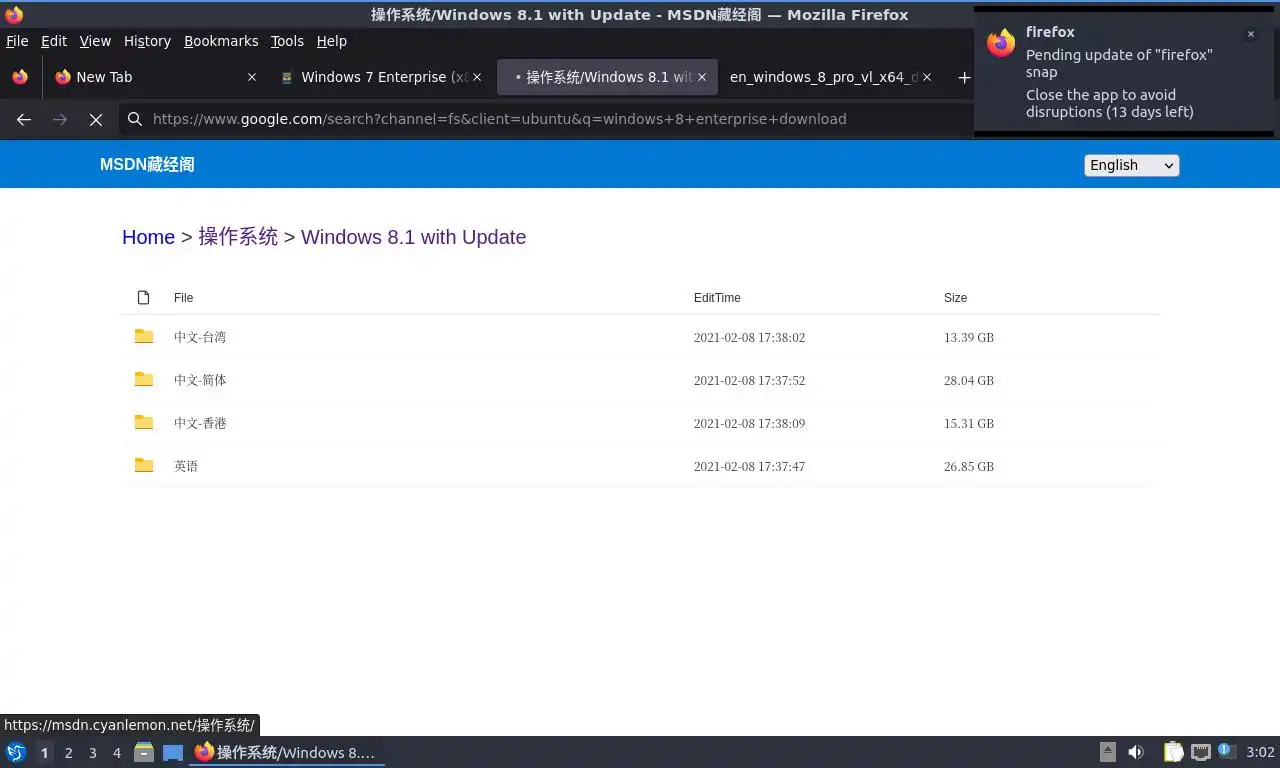Click the forward navigation arrow

(x=60, y=119)
